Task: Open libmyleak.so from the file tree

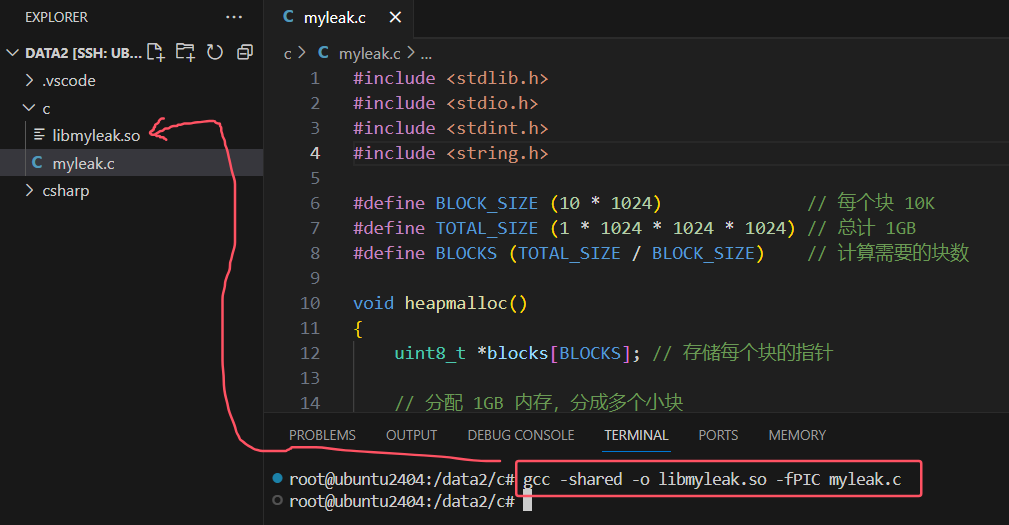Action: (96, 135)
